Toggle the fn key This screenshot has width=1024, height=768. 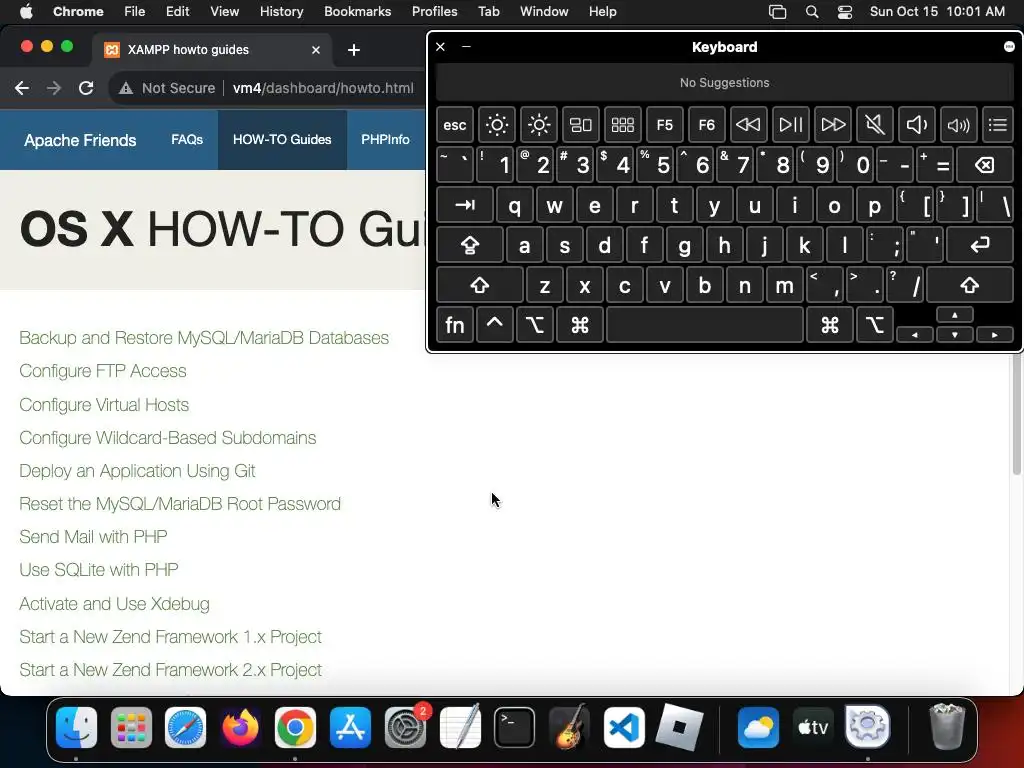(455, 325)
